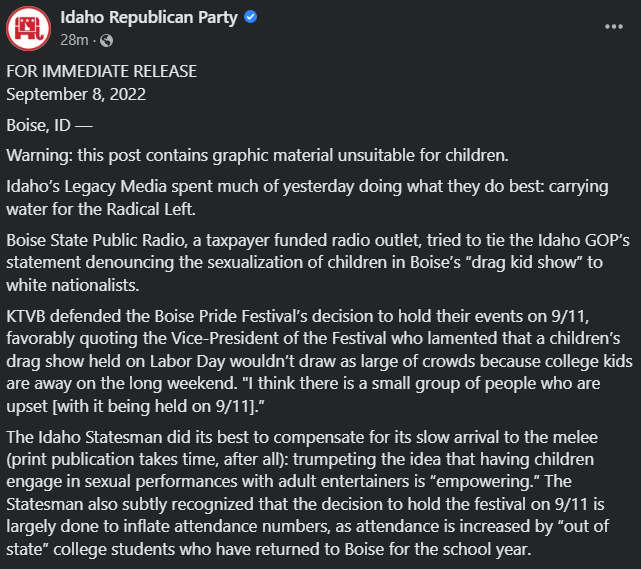
Task: Click the September 8, 2022 date line
Action: pyautogui.click(x=76, y=94)
